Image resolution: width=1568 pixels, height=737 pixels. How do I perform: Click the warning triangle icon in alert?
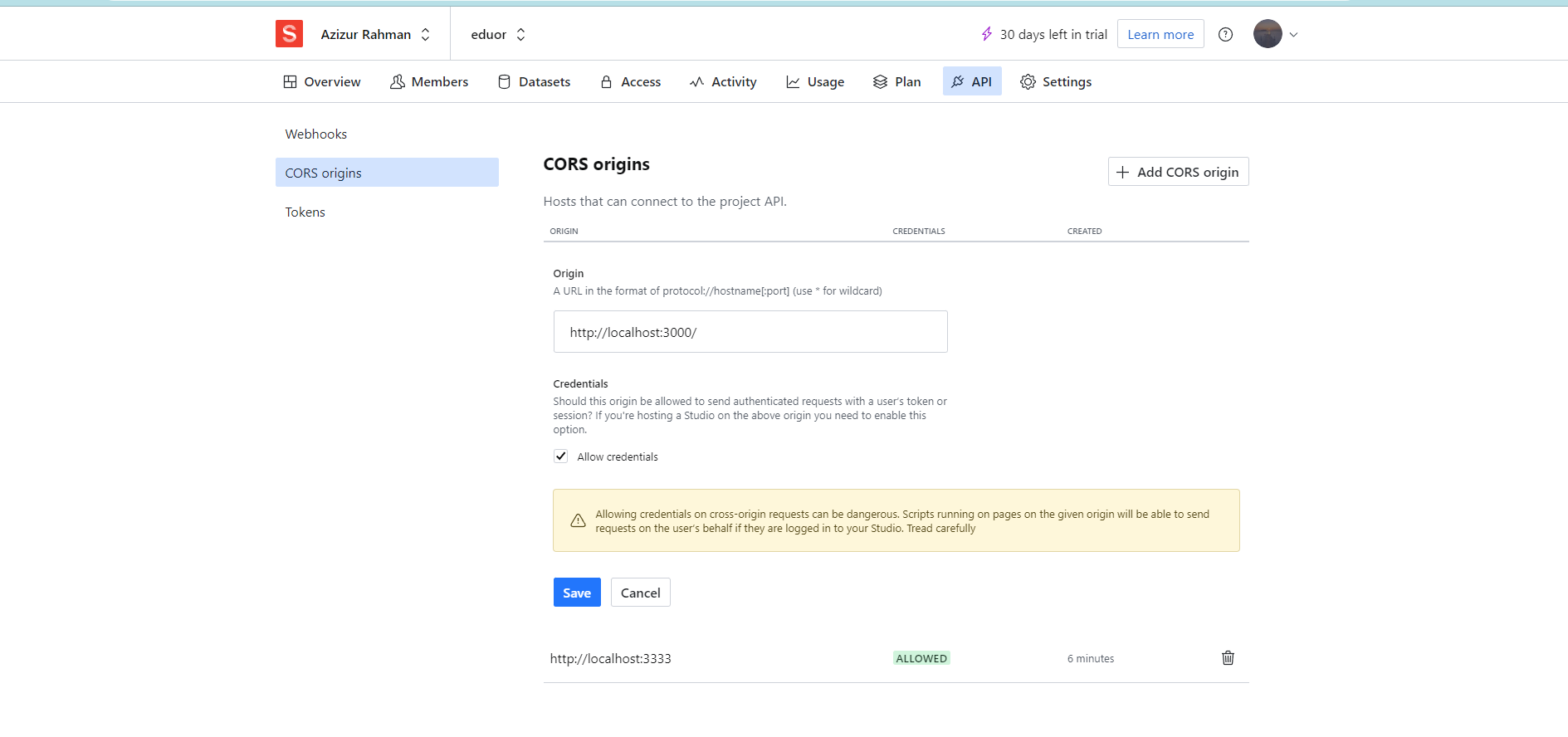[x=578, y=521]
